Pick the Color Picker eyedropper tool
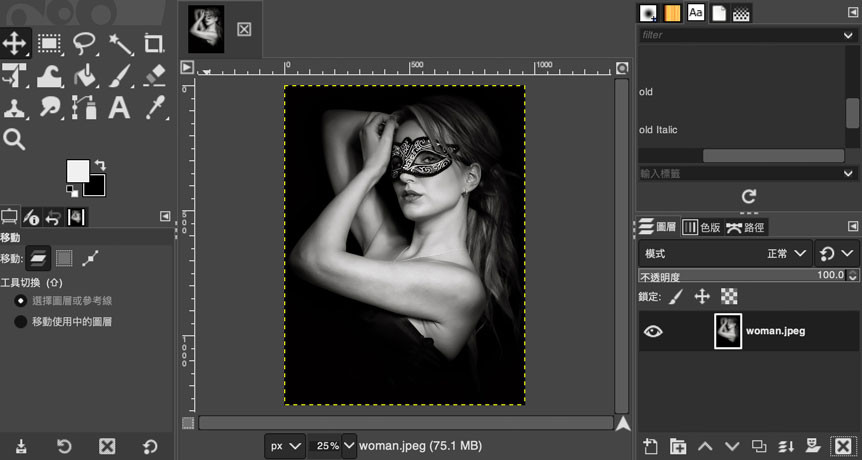 tap(153, 107)
